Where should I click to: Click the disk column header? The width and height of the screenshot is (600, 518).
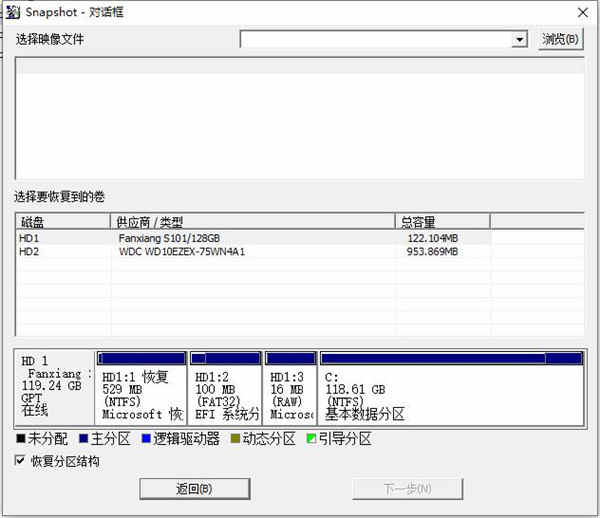[63, 222]
